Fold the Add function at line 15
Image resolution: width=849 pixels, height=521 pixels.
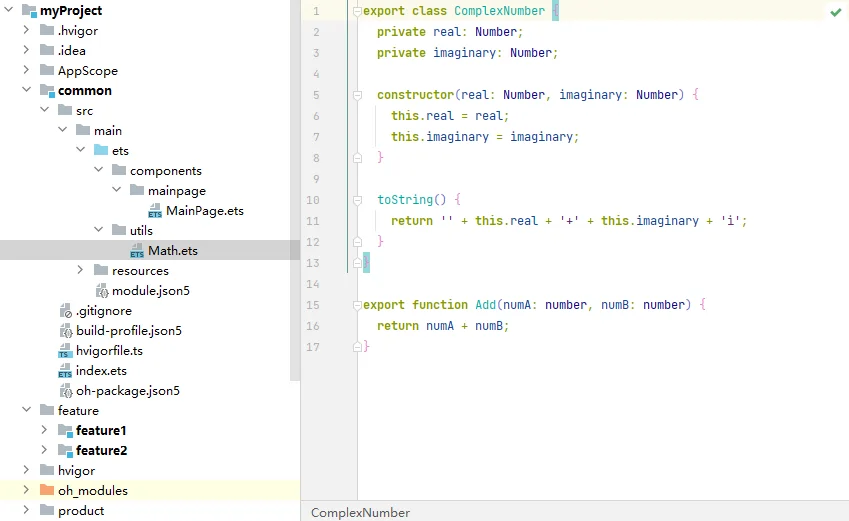click(x=357, y=305)
